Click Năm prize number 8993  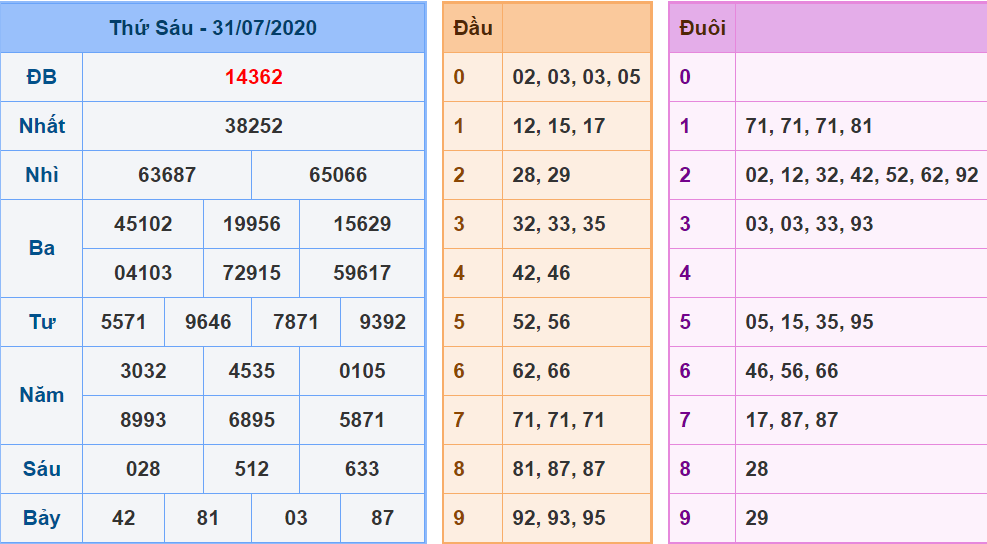[x=143, y=420]
